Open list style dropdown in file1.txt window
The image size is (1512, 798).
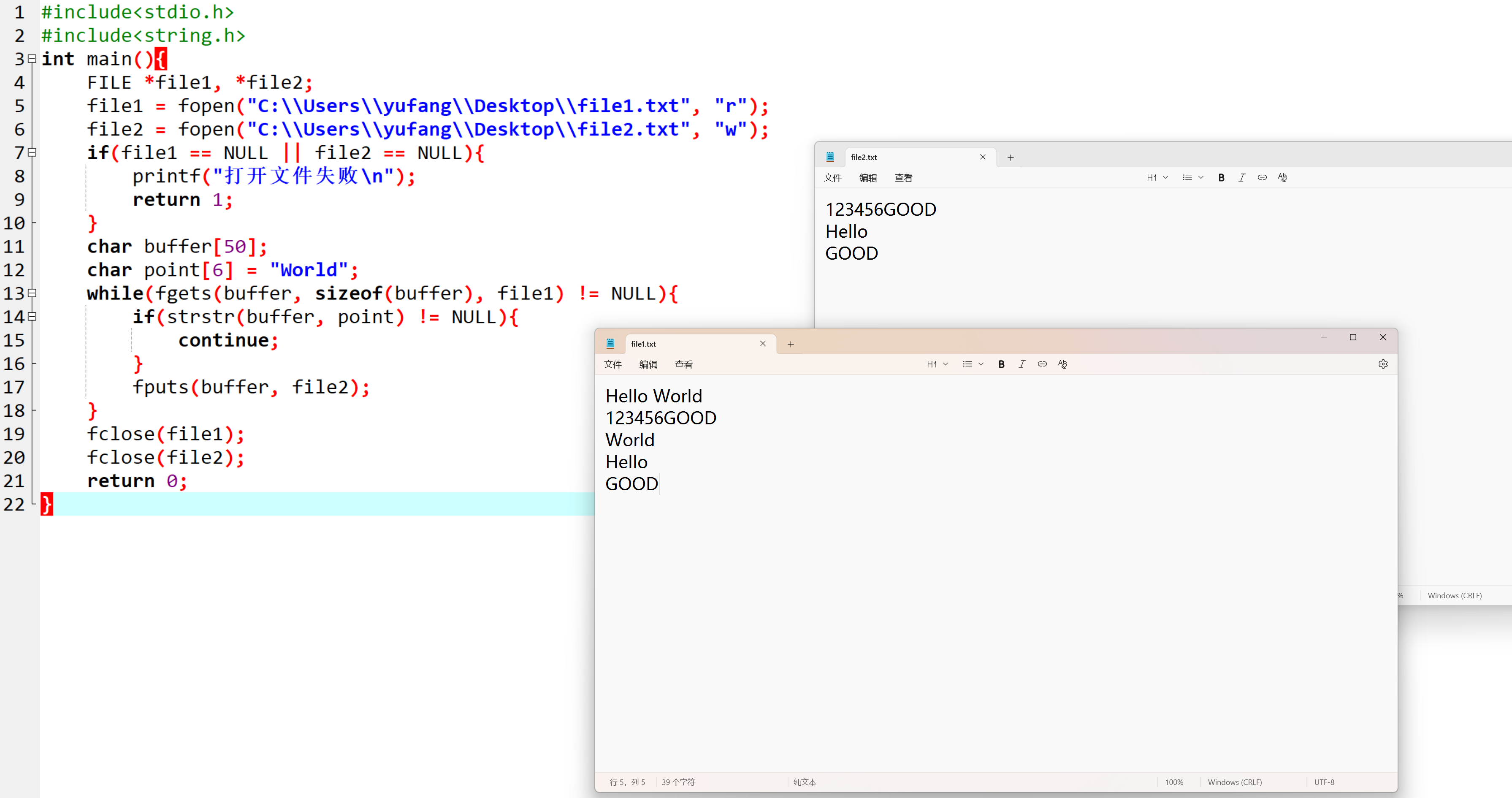[973, 364]
